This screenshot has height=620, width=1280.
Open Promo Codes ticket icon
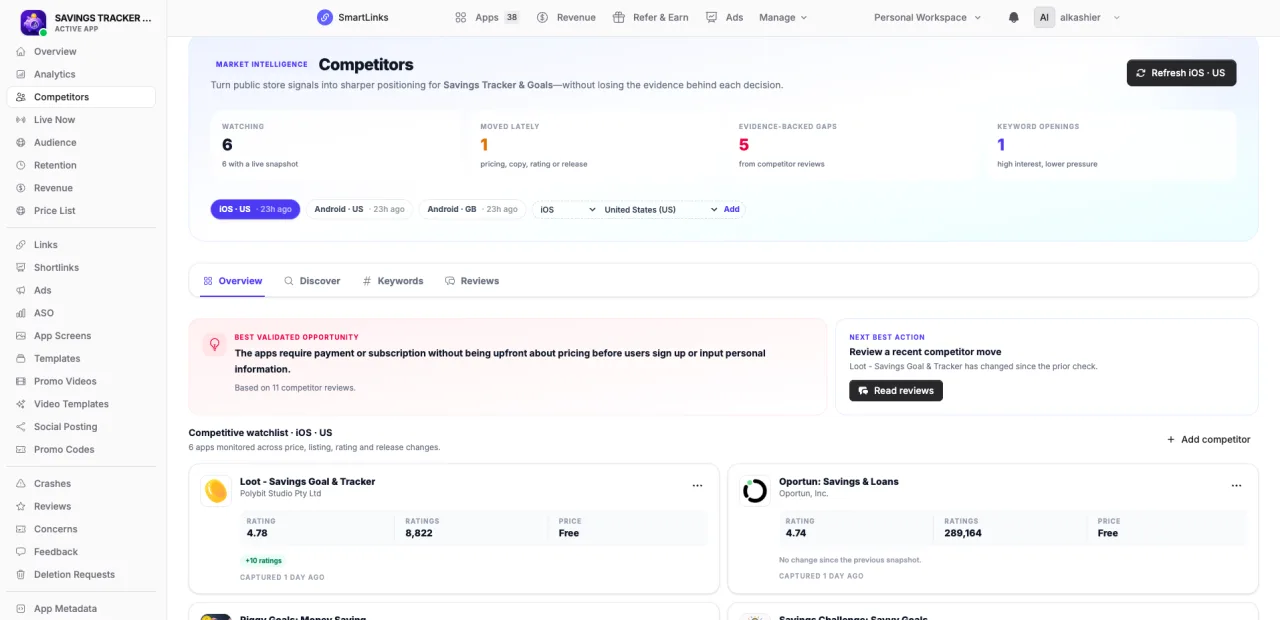[x=22, y=450]
